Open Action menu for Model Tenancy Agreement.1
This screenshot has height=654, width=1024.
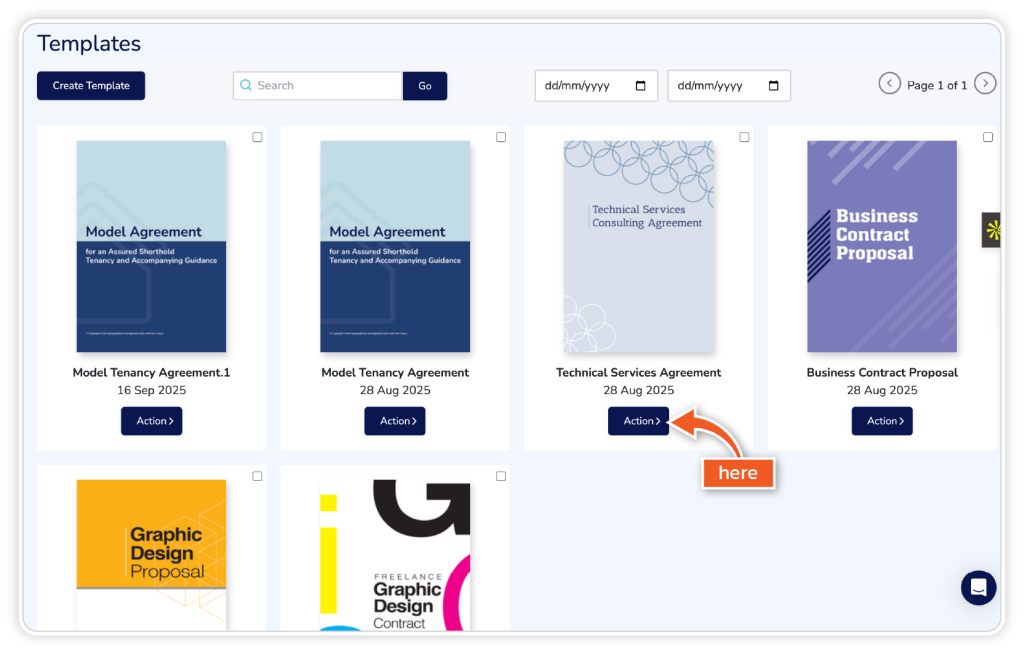tap(151, 421)
